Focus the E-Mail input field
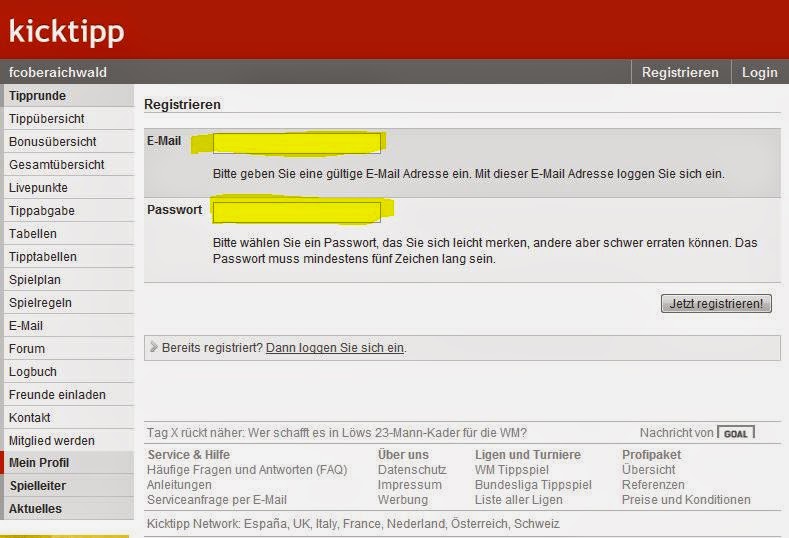 297,143
